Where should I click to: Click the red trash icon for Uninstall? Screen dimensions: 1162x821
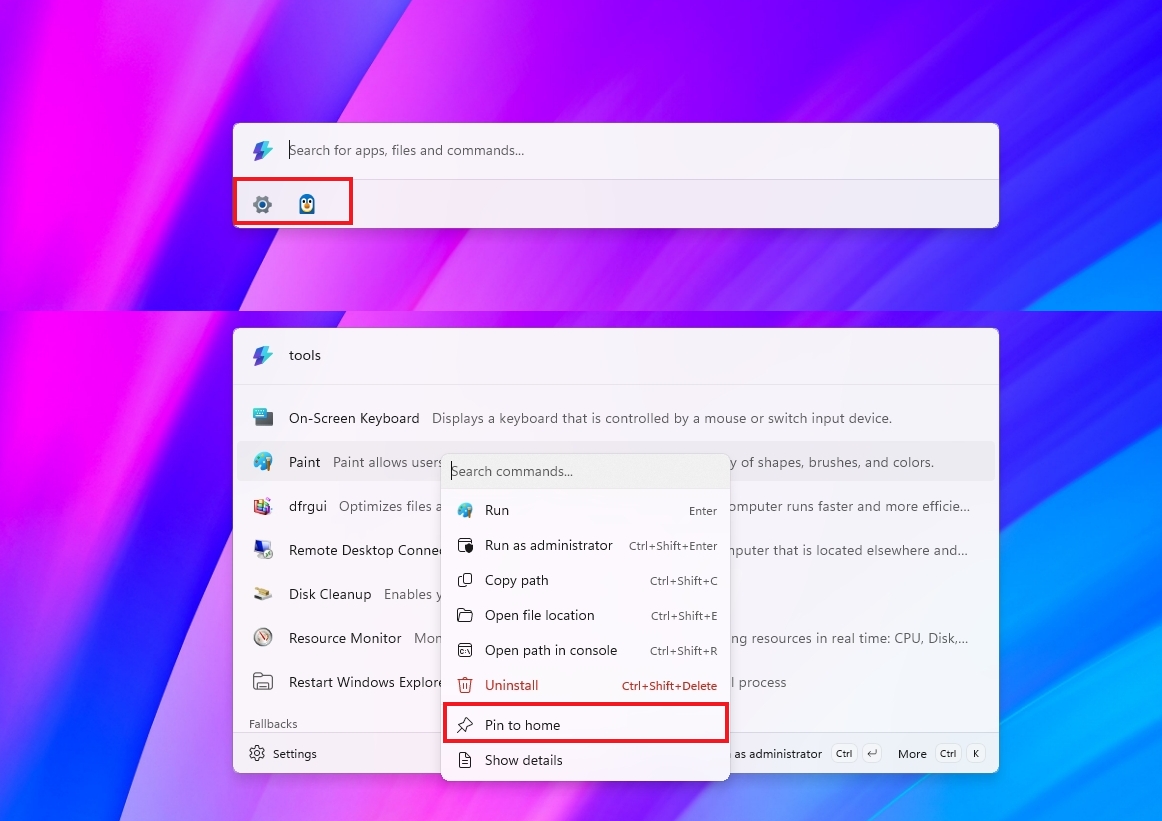point(465,685)
